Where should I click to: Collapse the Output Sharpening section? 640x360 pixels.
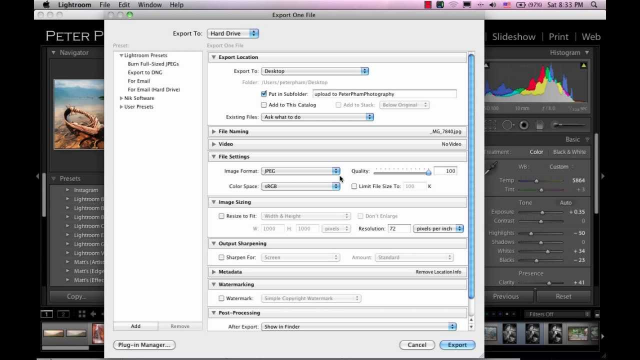[213, 243]
